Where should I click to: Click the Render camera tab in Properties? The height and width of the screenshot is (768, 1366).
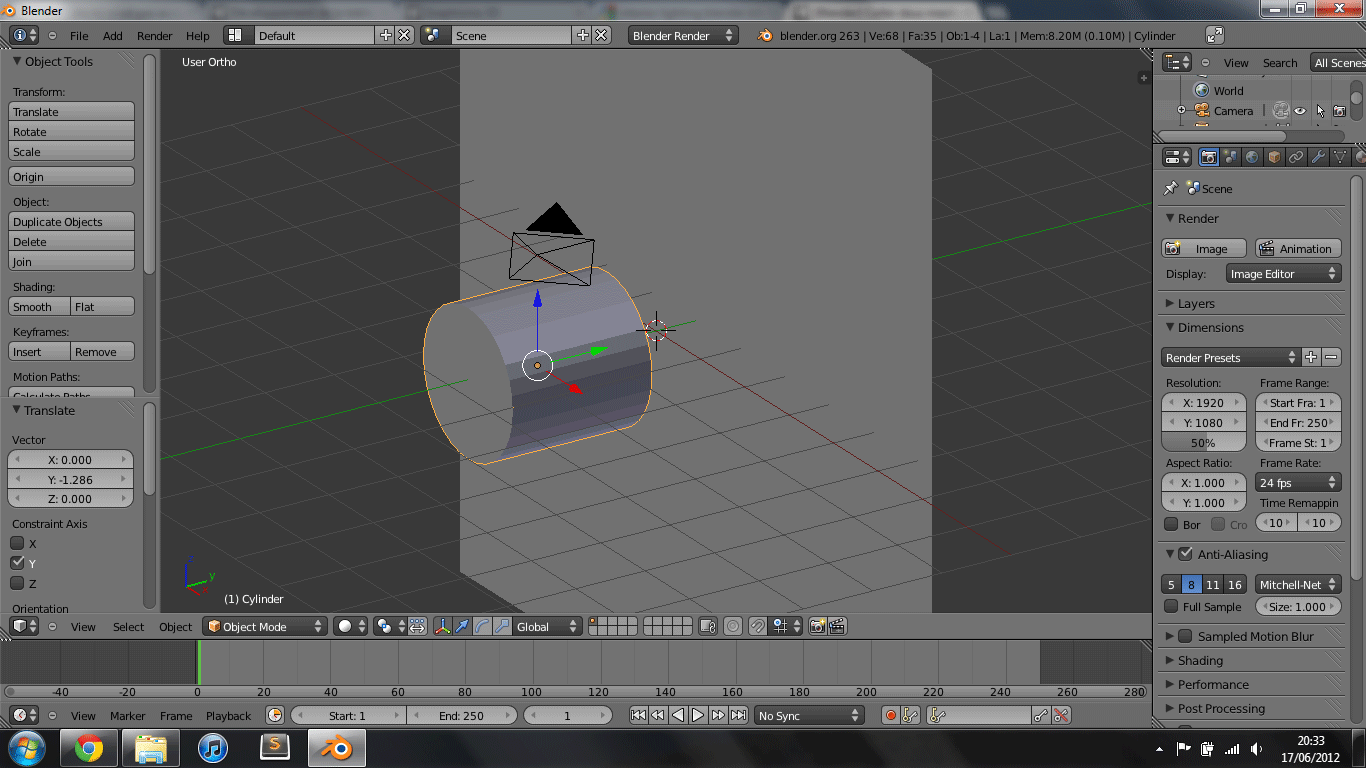[x=1209, y=157]
